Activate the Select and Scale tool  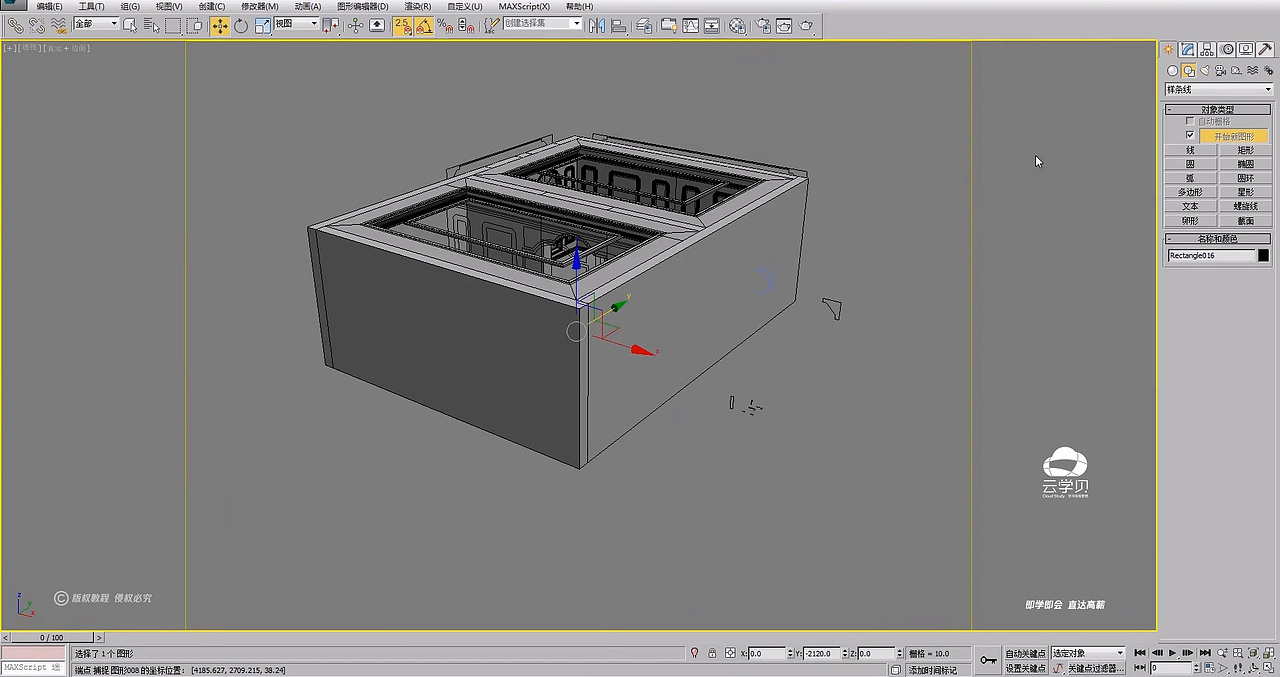click(x=262, y=25)
